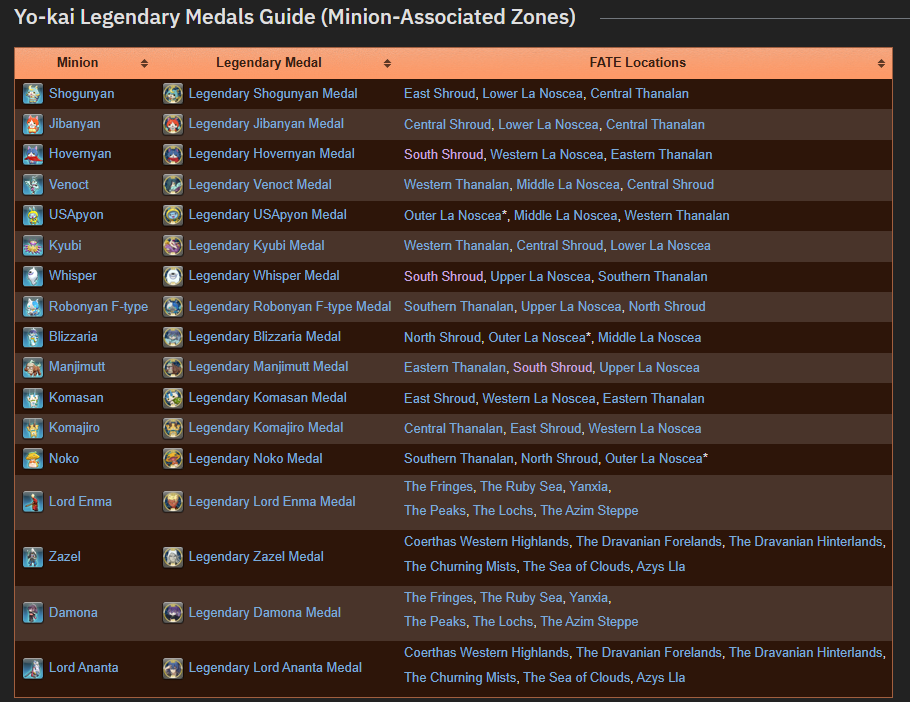Open Middle La Noscea link in Blizzaria row
The width and height of the screenshot is (910, 702).
pyautogui.click(x=649, y=337)
